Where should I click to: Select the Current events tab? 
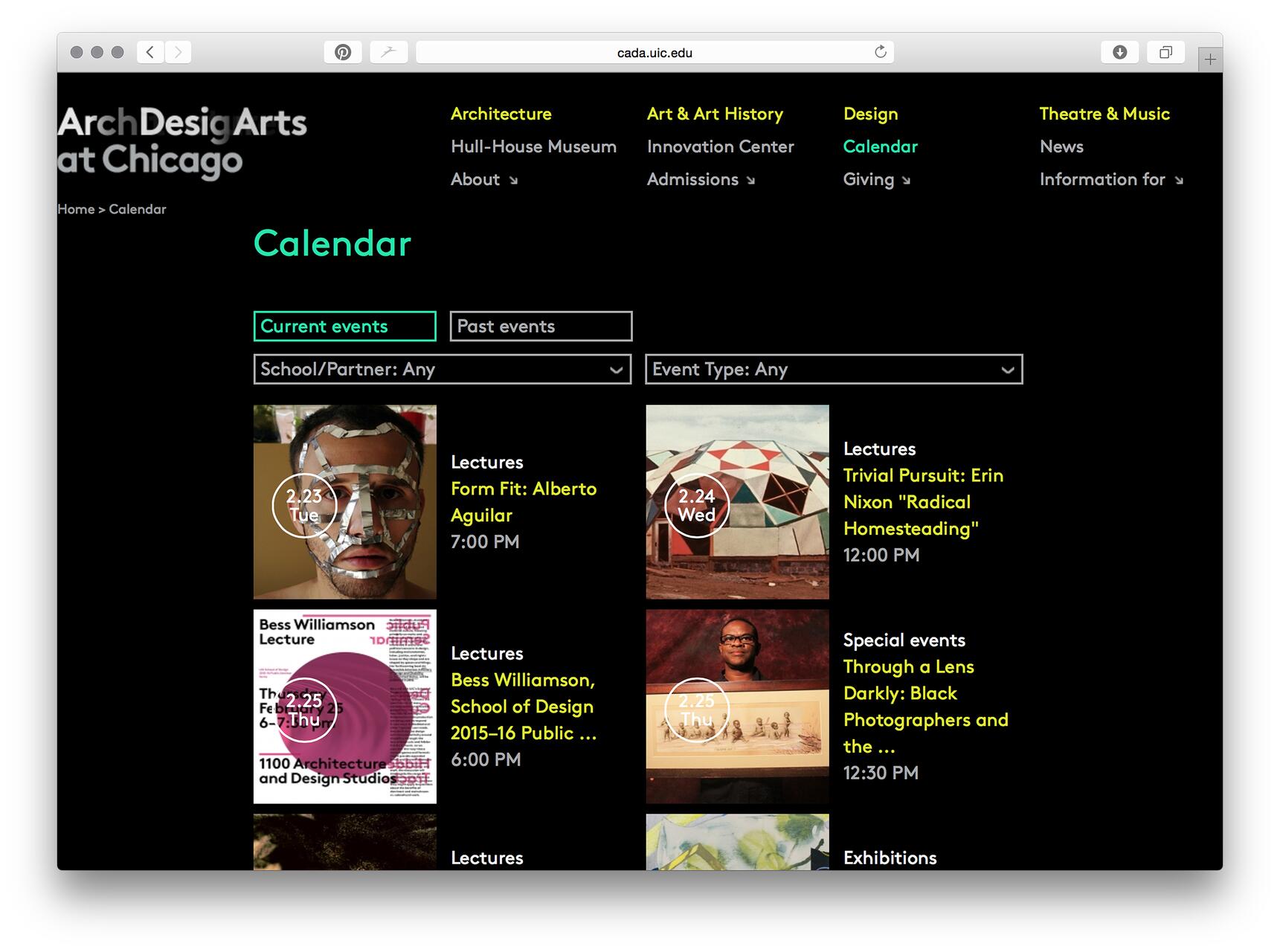[345, 326]
